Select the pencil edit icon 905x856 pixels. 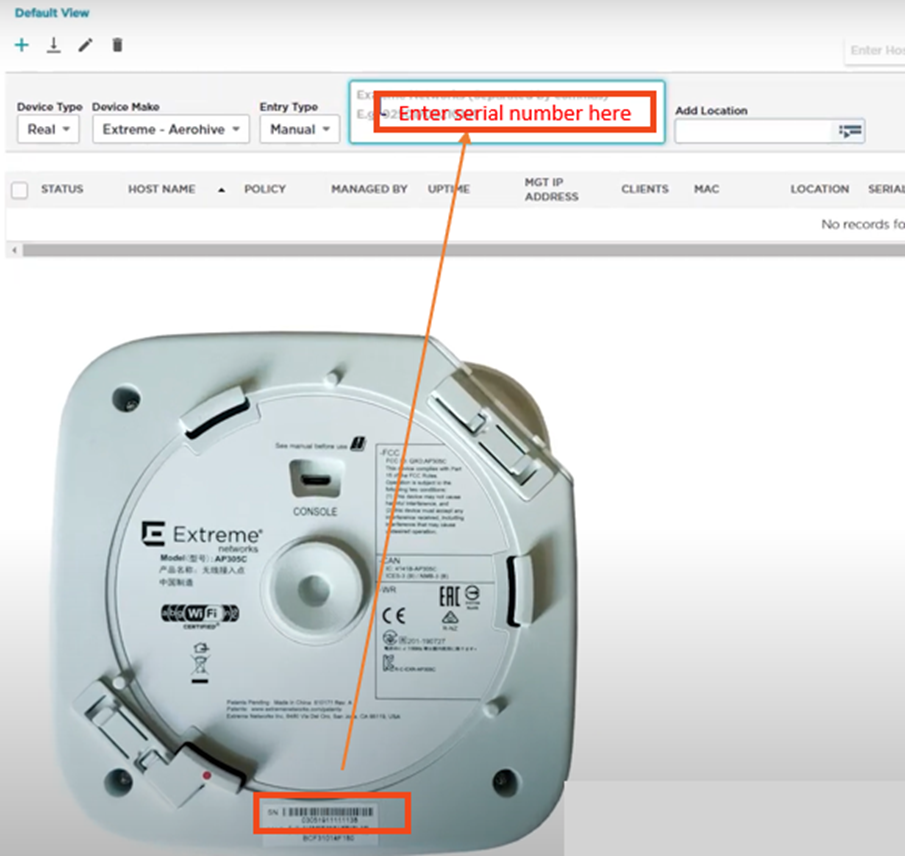coord(85,45)
